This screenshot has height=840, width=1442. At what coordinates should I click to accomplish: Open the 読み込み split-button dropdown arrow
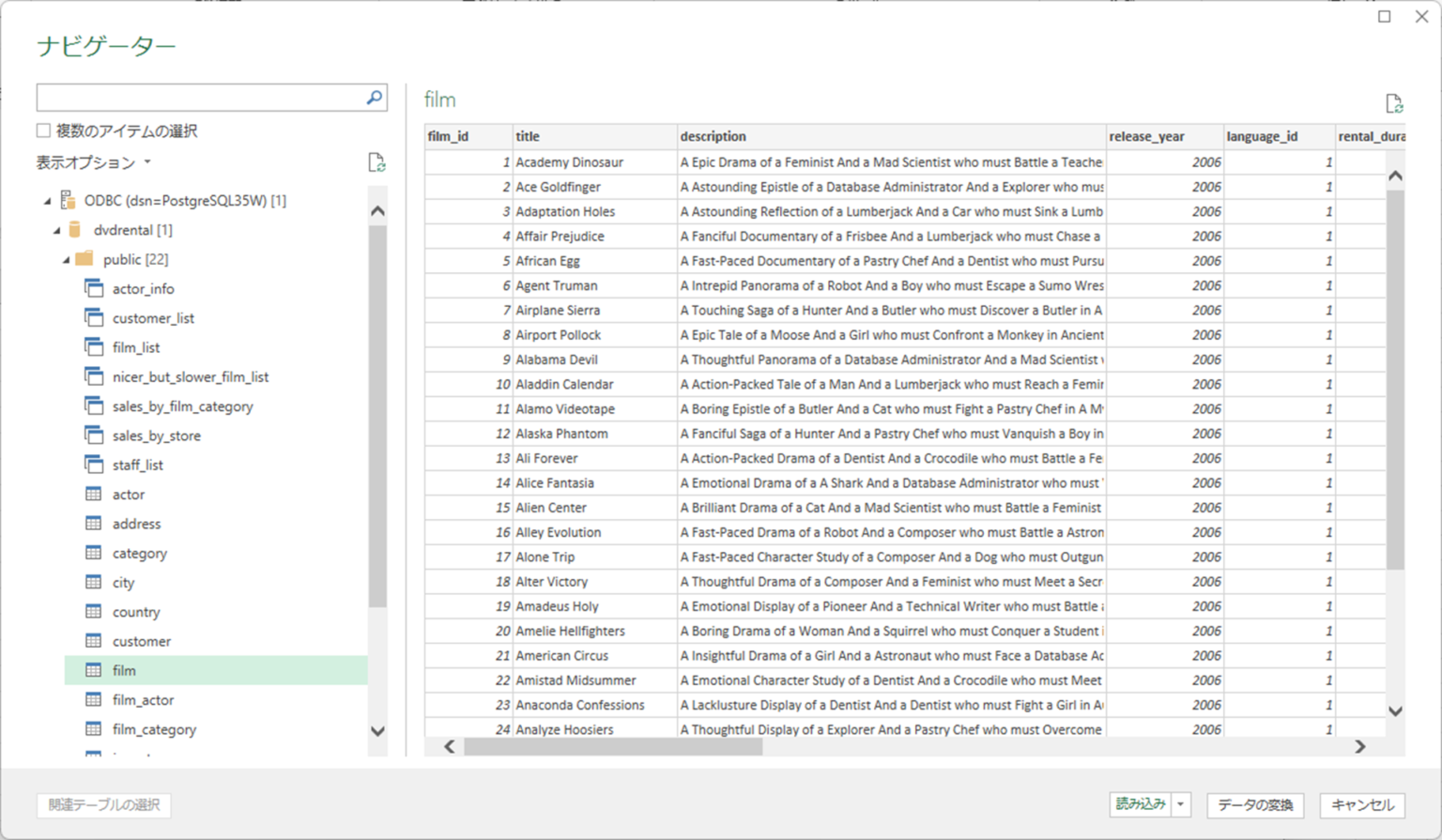pos(1183,804)
